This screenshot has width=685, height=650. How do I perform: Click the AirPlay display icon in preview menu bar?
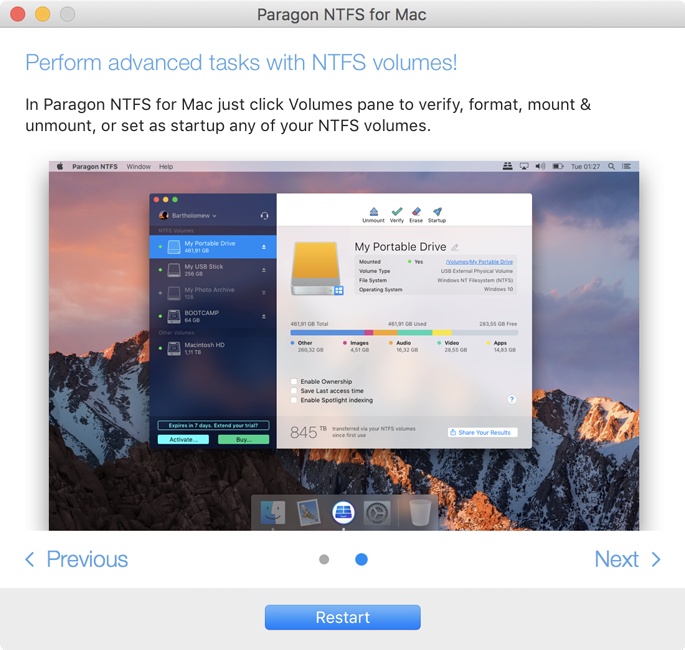[x=524, y=166]
